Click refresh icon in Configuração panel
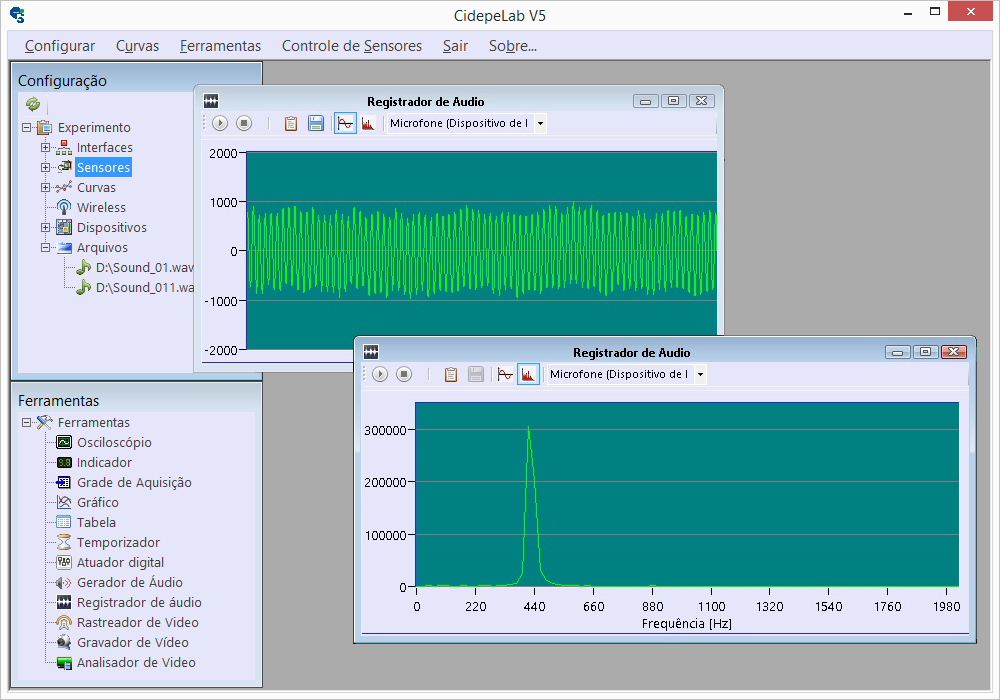 tap(33, 103)
